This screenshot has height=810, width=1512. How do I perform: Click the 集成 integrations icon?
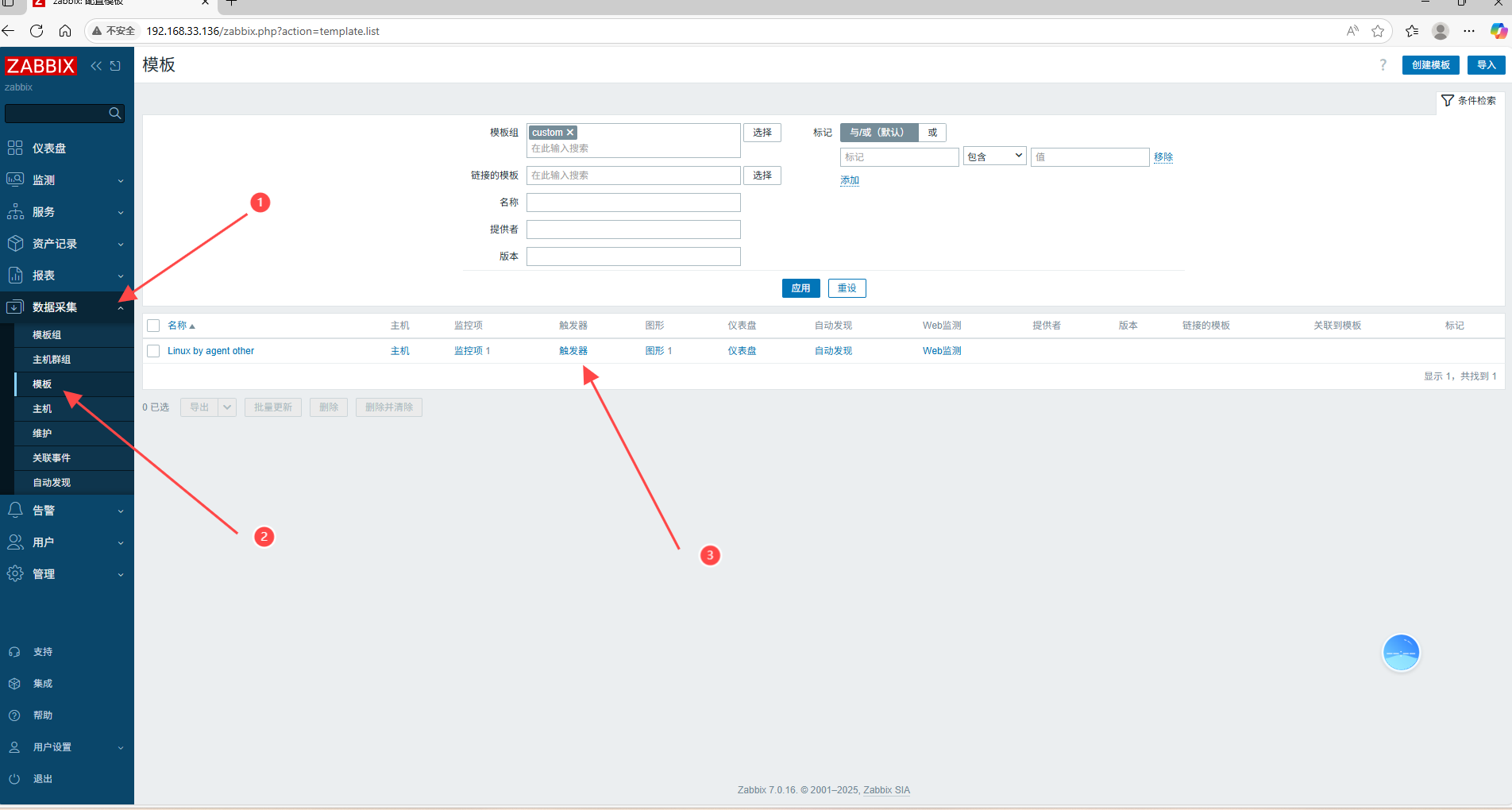[x=14, y=684]
